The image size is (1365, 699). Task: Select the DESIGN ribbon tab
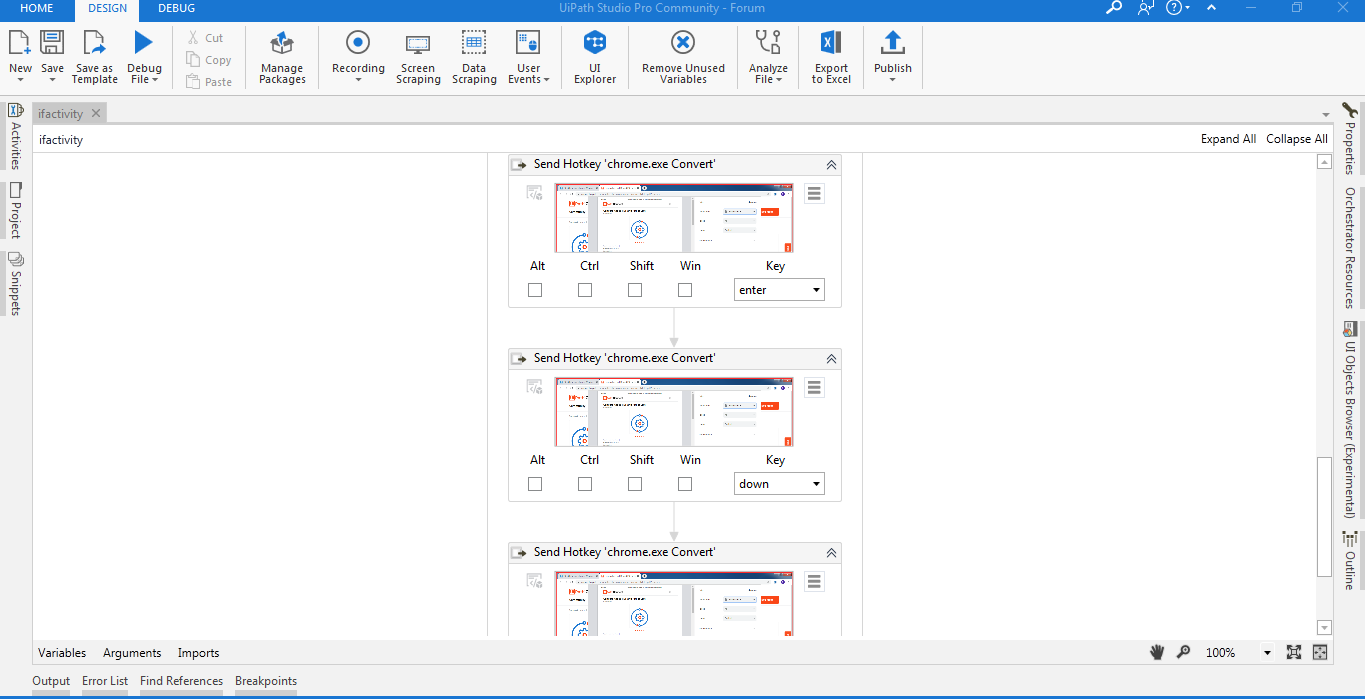[107, 9]
